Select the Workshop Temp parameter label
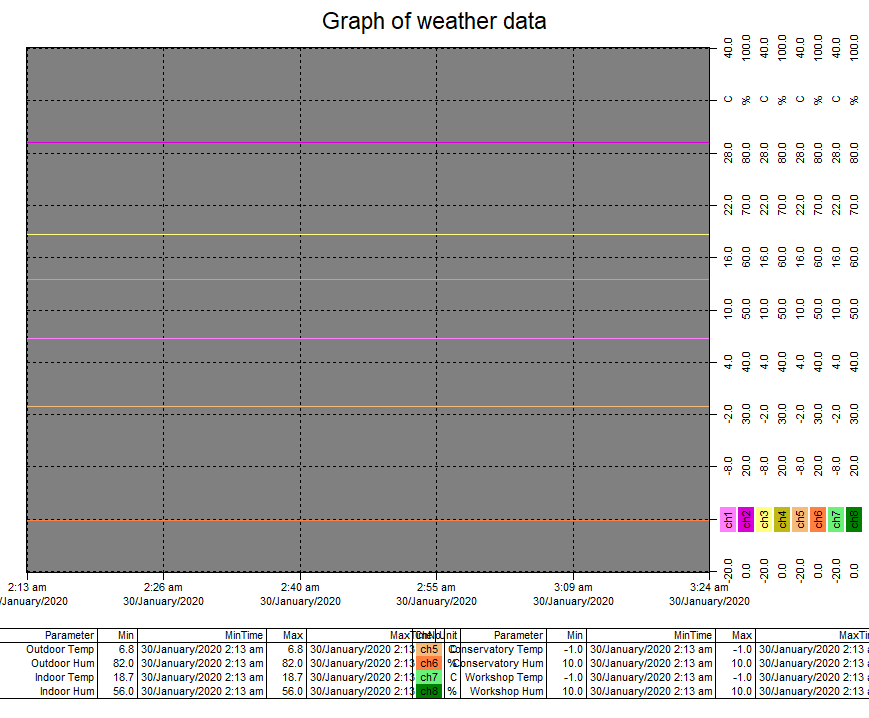869x718 pixels. pos(504,677)
